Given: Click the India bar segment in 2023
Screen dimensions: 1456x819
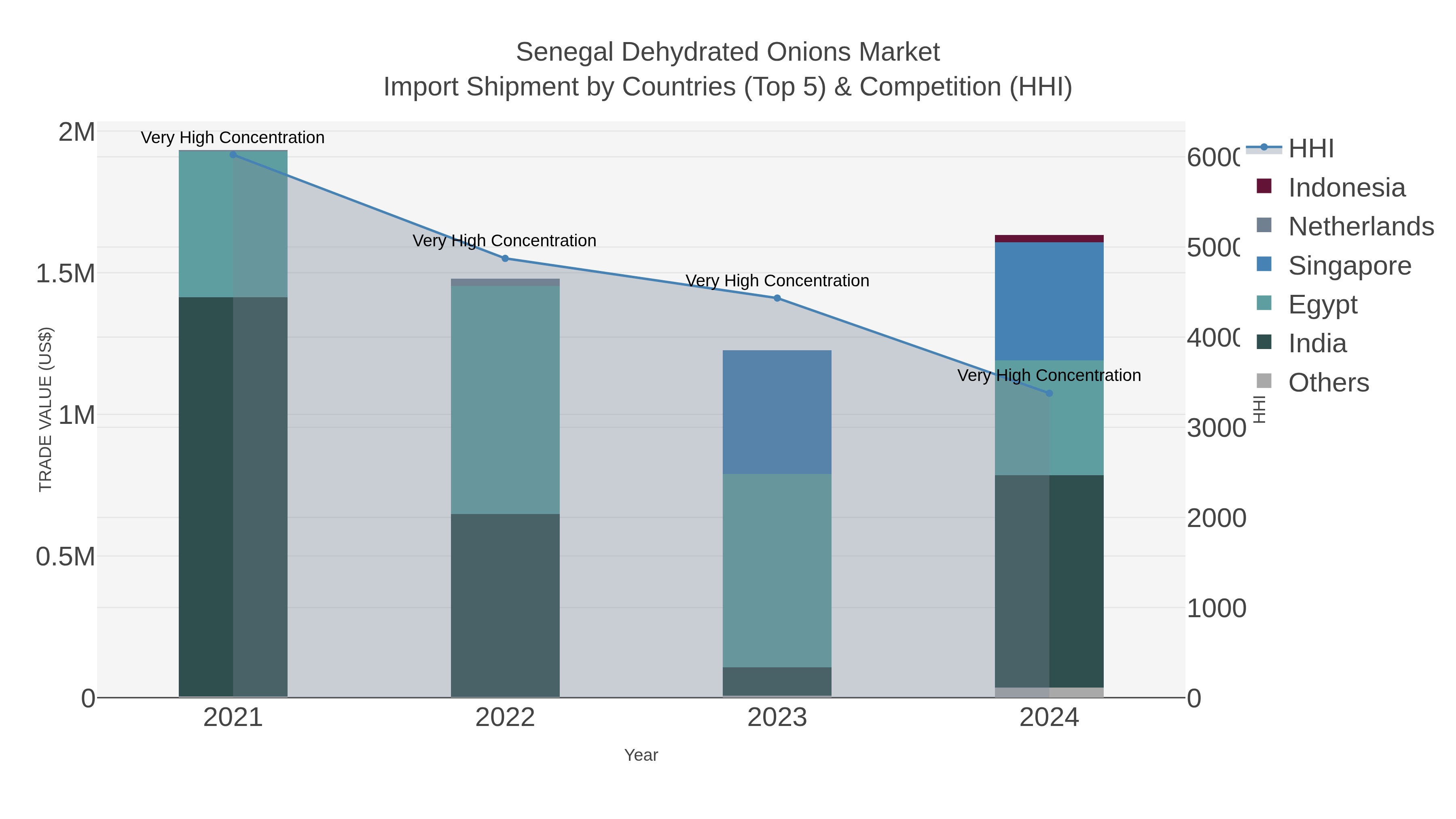Looking at the screenshot, I should (x=777, y=681).
